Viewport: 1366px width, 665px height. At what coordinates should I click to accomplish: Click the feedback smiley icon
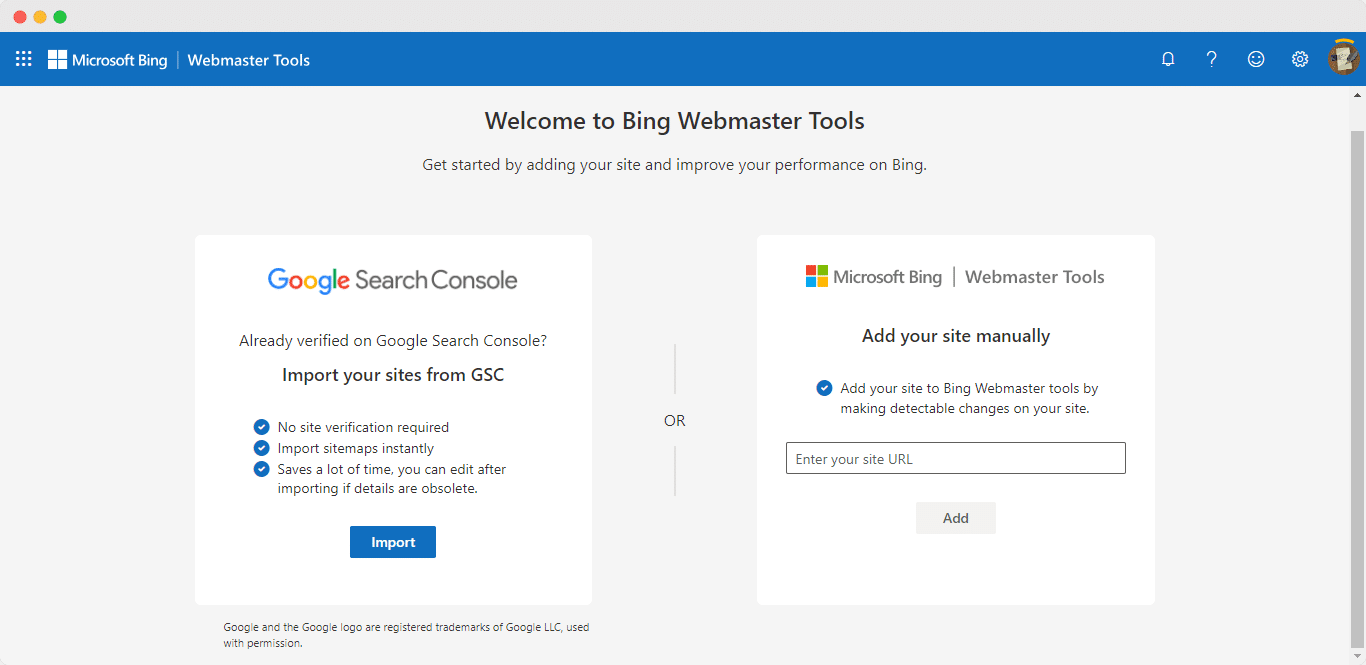pos(1256,59)
